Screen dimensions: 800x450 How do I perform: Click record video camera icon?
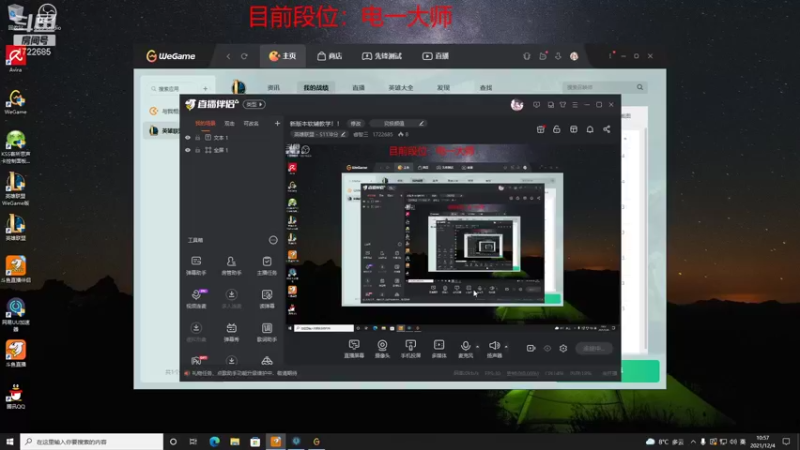tap(531, 348)
